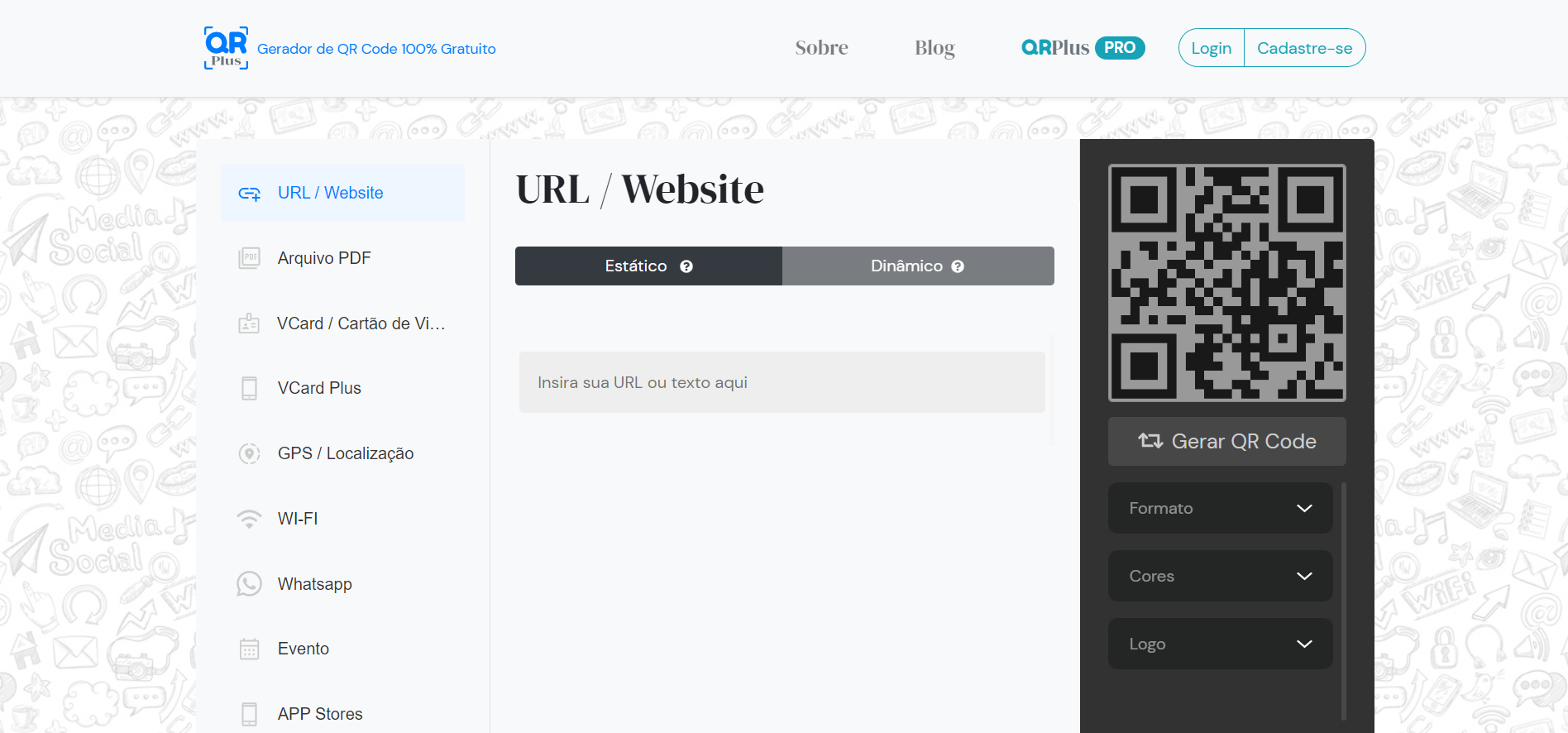Focus the 'Insira sua URL ou texto aqui' field
The image size is (1568, 733).
point(782,382)
